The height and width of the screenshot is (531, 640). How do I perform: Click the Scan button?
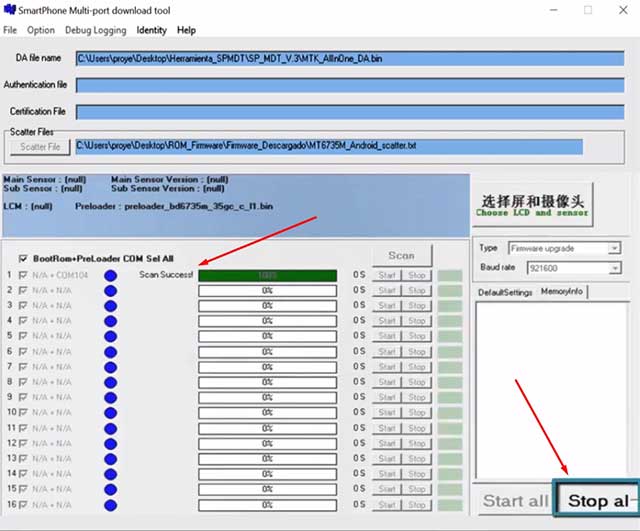click(402, 256)
